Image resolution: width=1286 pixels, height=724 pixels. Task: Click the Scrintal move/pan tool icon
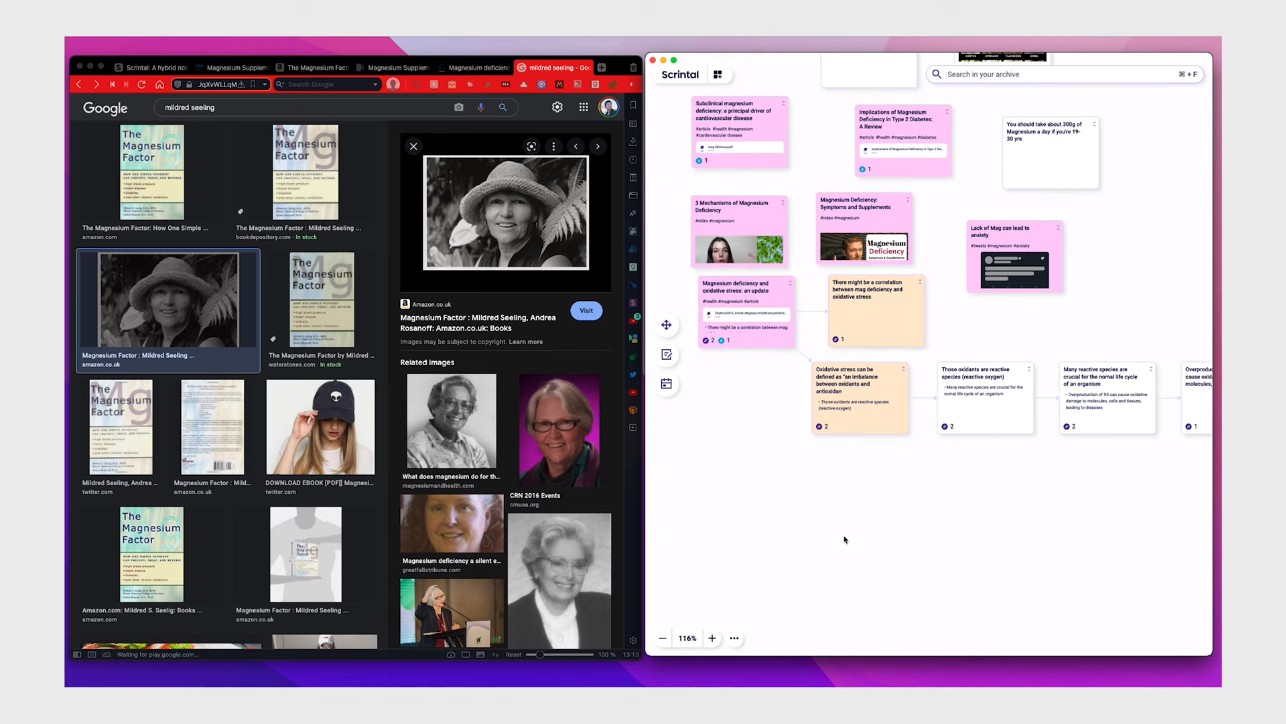click(666, 325)
